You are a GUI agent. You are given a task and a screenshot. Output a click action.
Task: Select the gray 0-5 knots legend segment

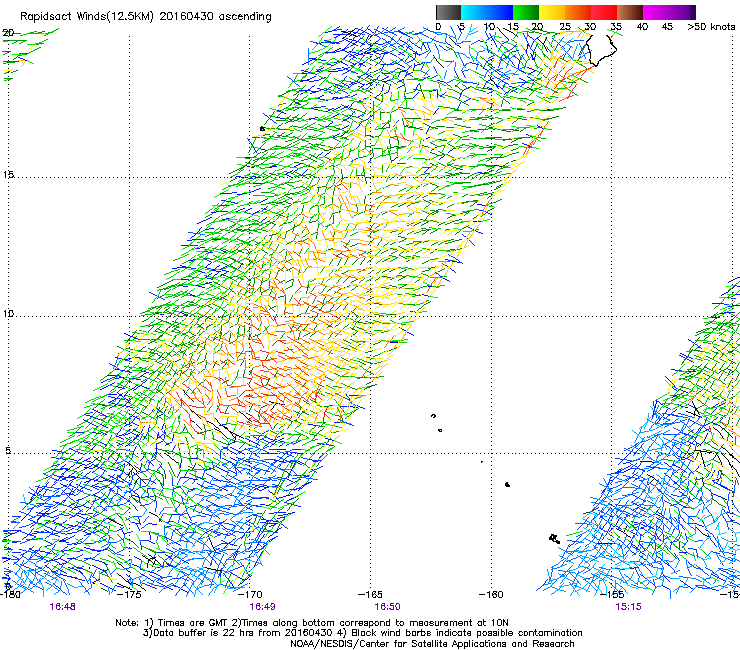[448, 12]
